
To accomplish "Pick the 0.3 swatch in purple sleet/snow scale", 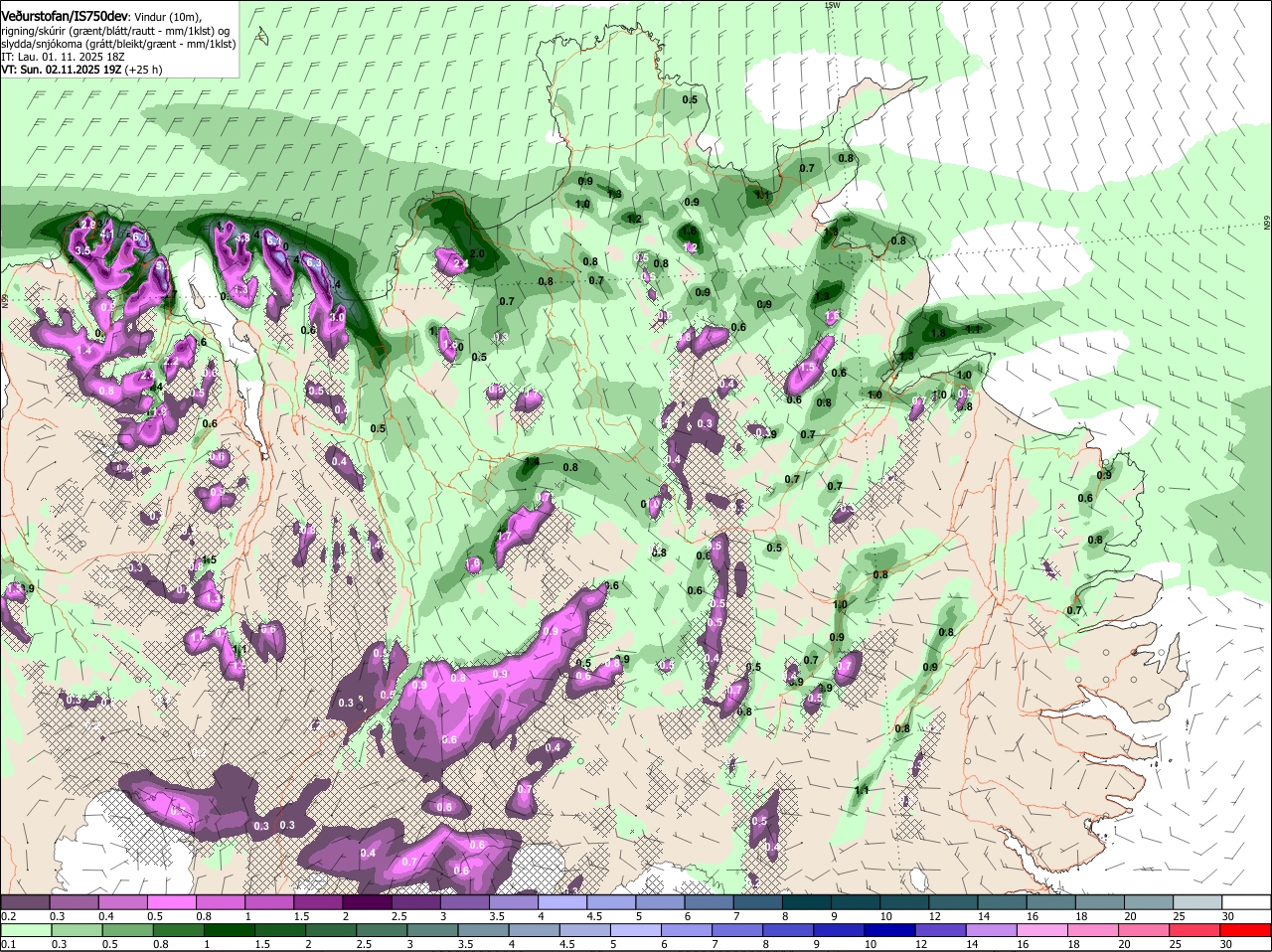I will pos(74,902).
